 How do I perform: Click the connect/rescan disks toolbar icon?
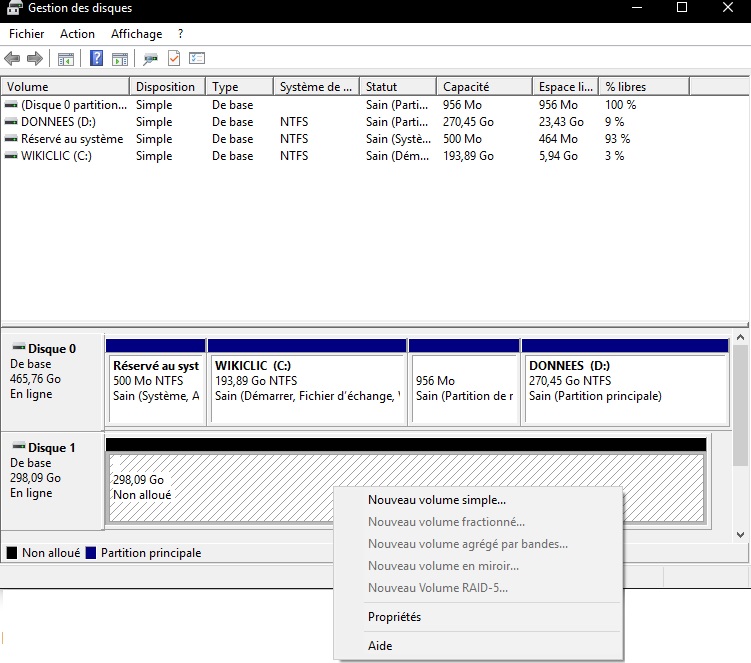pos(150,59)
